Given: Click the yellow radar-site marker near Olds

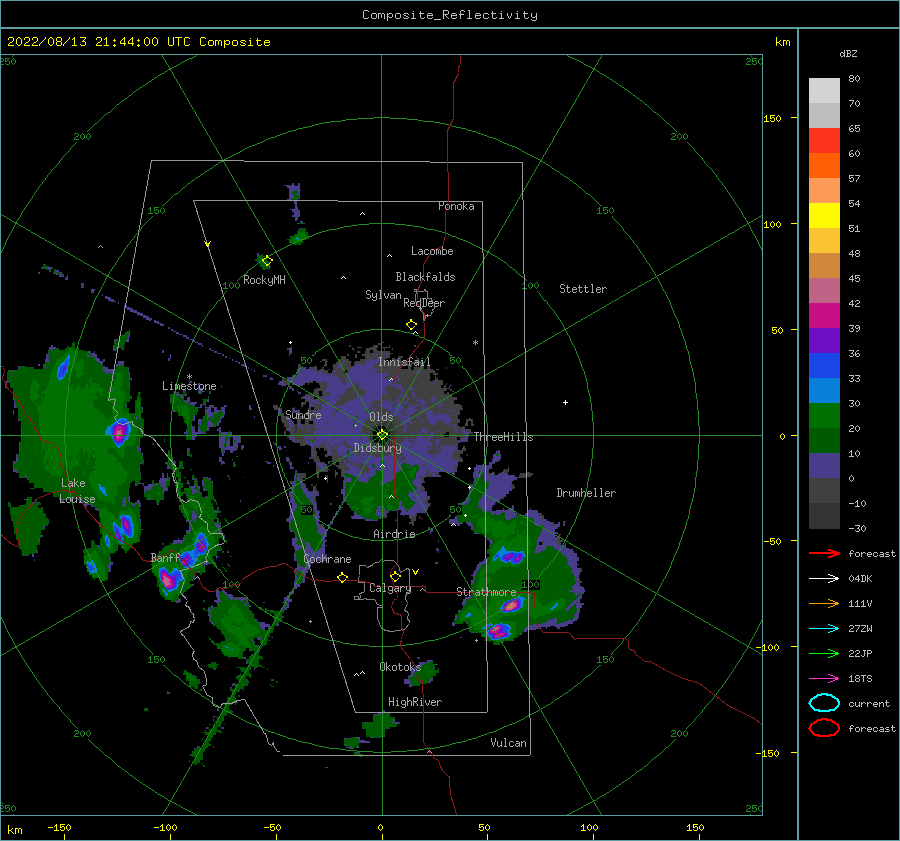Looking at the screenshot, I should coord(382,435).
